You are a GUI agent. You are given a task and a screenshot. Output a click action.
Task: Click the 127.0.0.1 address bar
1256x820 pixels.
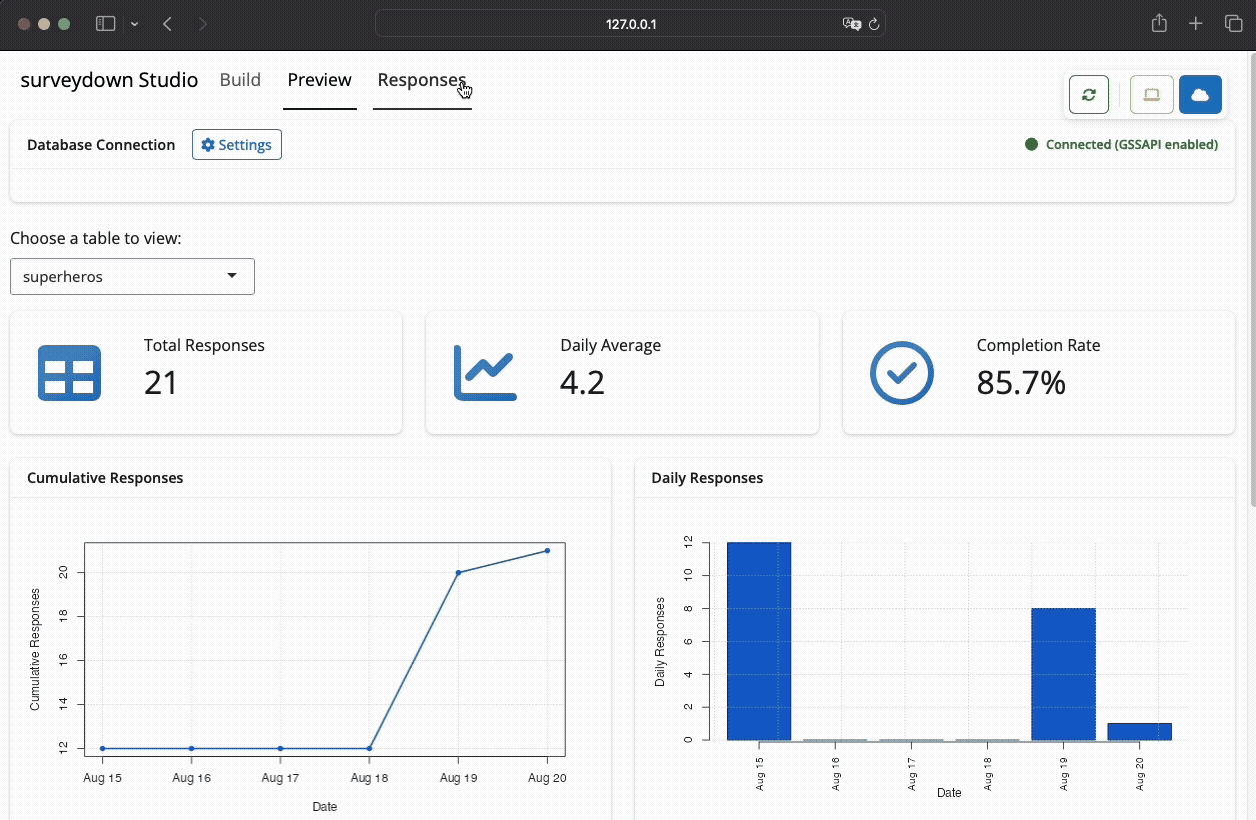630,24
